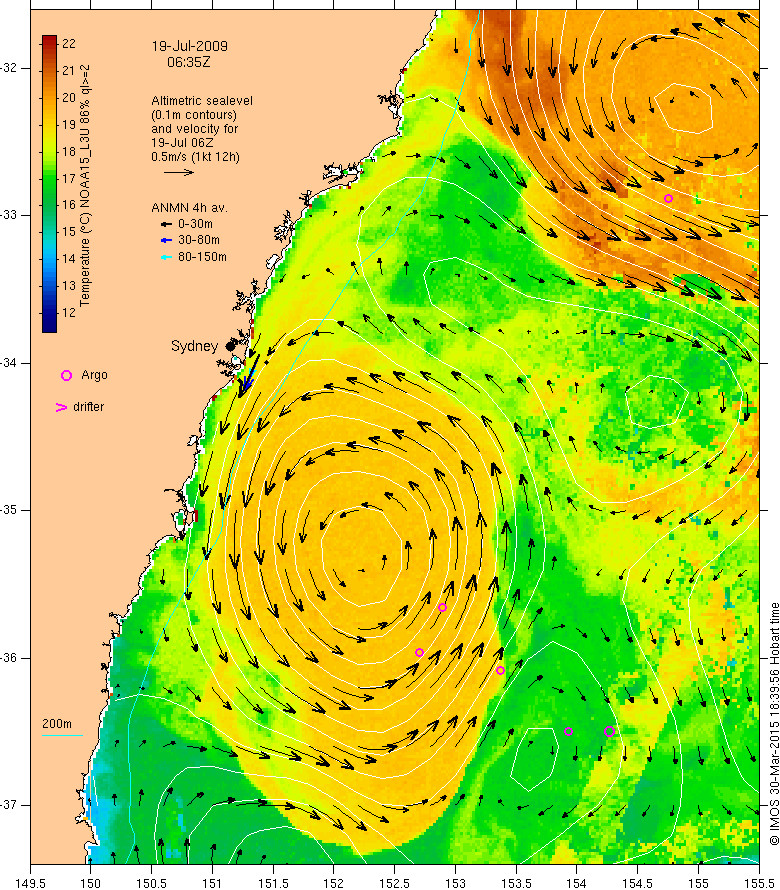This screenshot has height=890, width=780.
Task: Click the 152 longitude tick label
Action: click(x=334, y=883)
